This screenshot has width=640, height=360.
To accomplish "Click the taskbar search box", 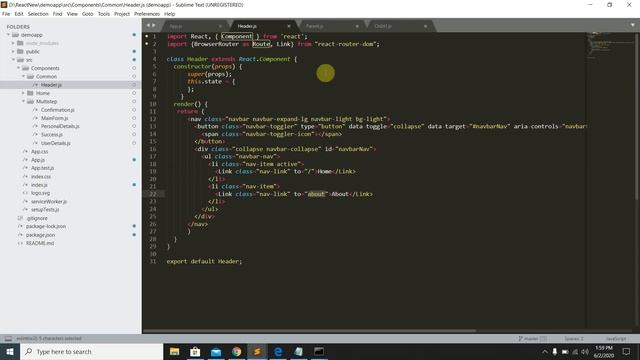I will pyautogui.click(x=91, y=351).
